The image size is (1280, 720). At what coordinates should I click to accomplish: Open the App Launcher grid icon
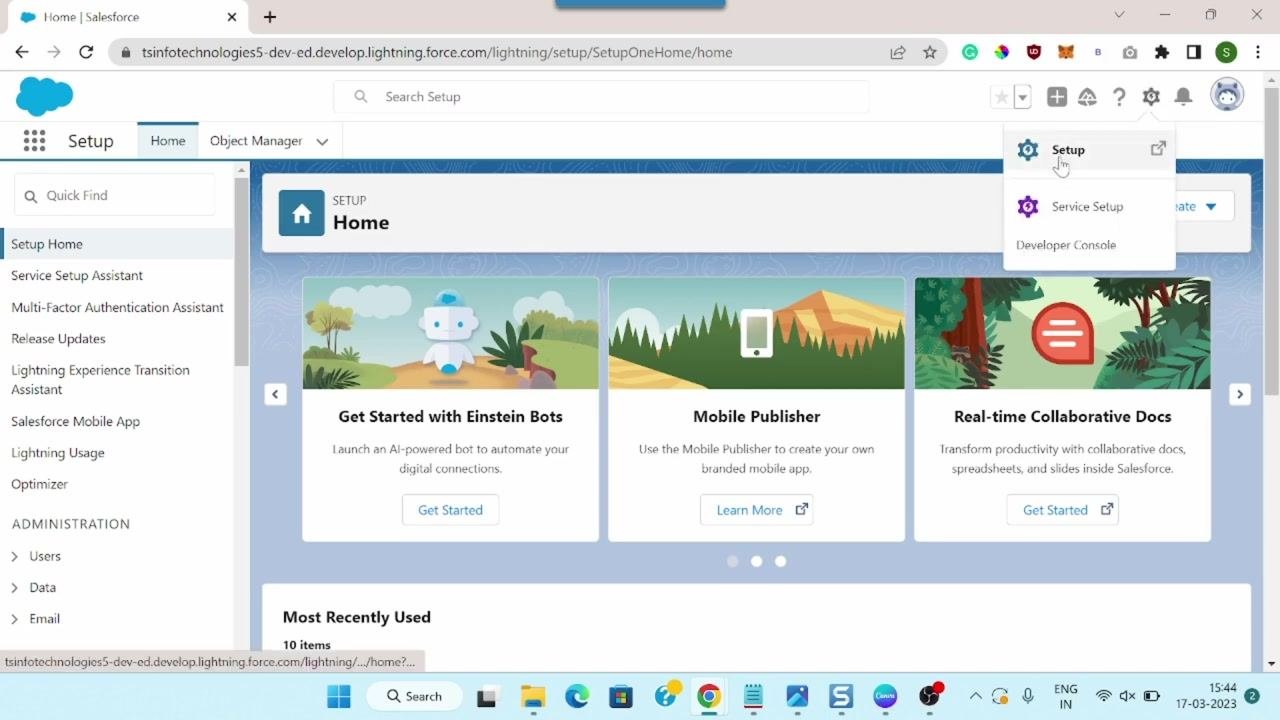(x=34, y=141)
